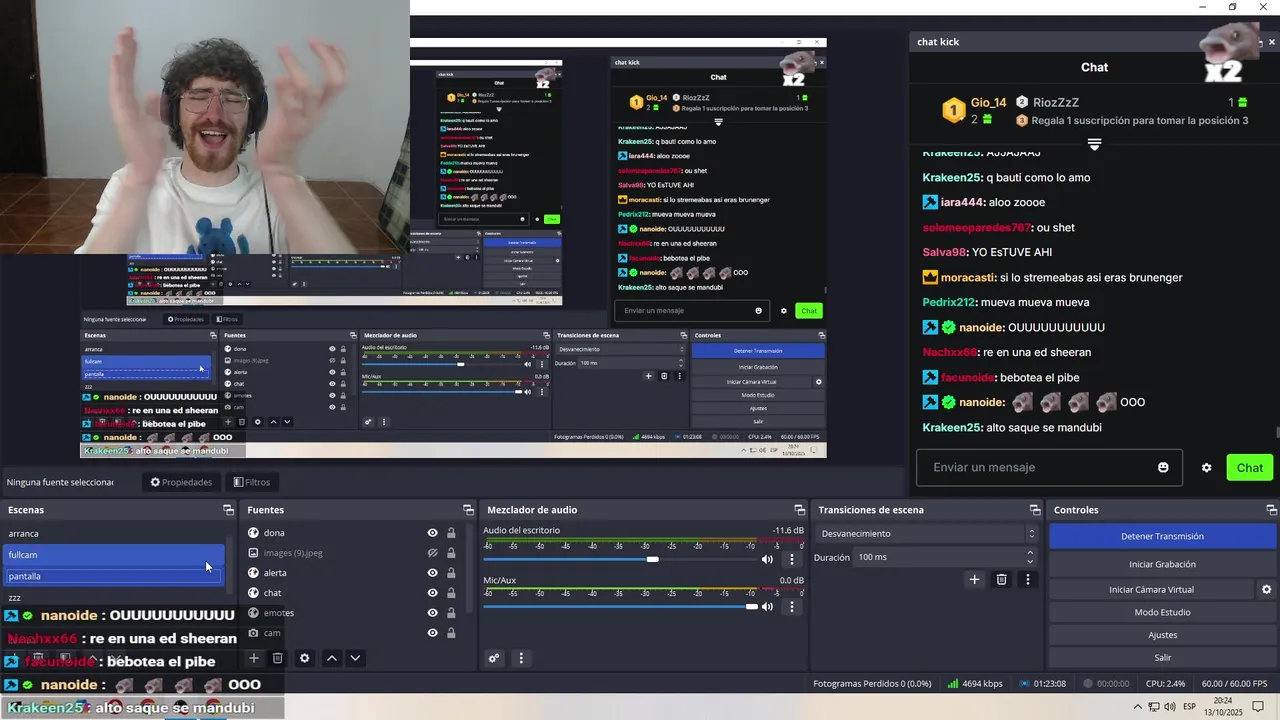Open source properties gear in Fuentes toolbar
1280x720 pixels.
click(305, 658)
